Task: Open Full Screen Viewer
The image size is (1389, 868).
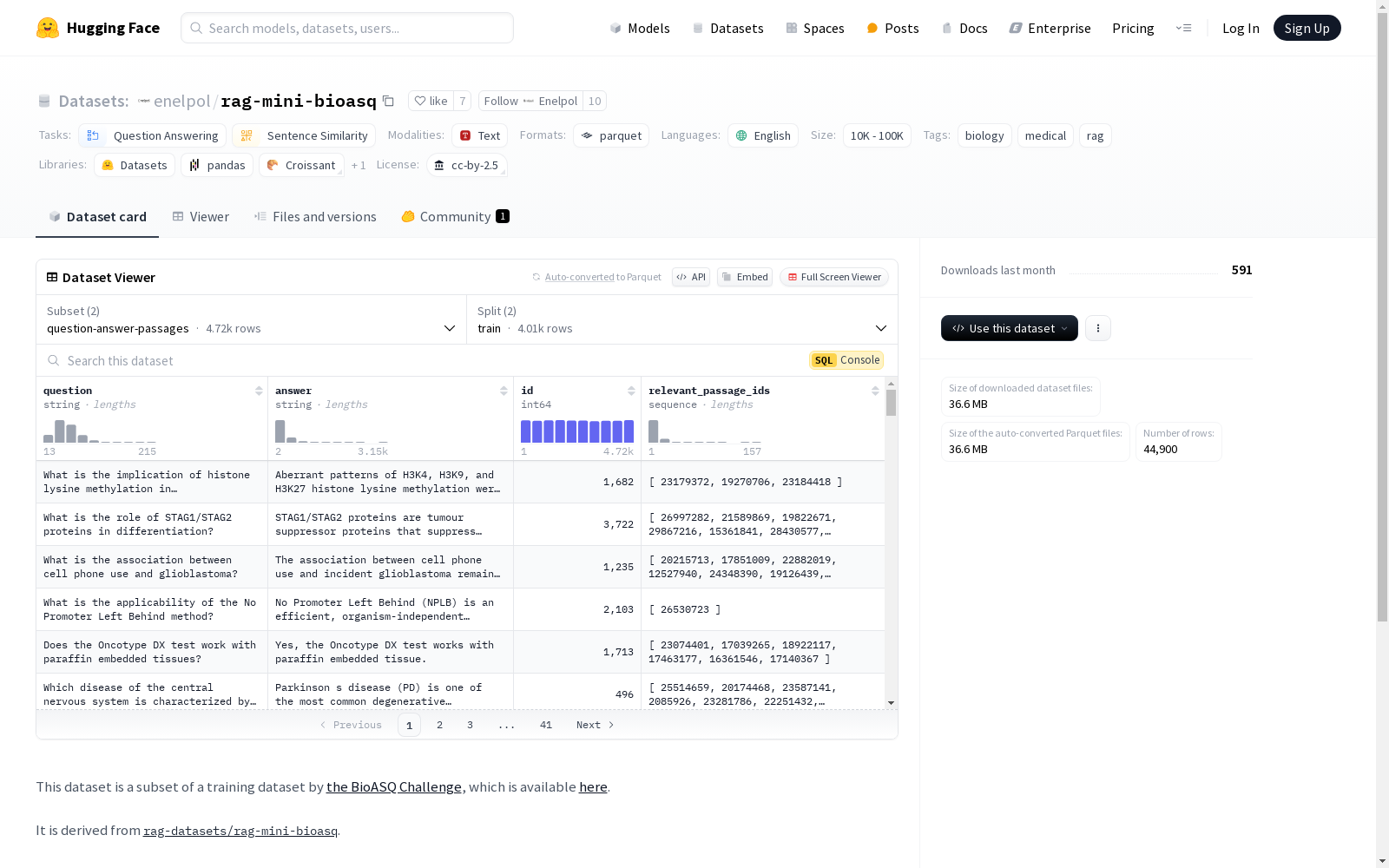Action: (x=834, y=277)
